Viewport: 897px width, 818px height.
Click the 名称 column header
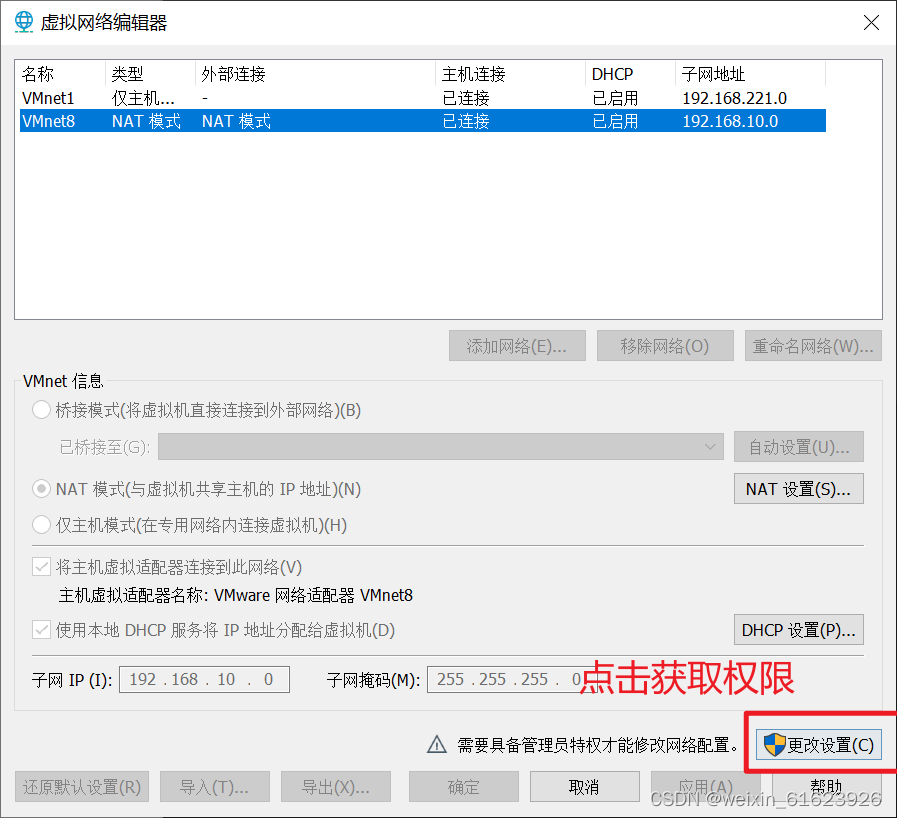coord(62,74)
